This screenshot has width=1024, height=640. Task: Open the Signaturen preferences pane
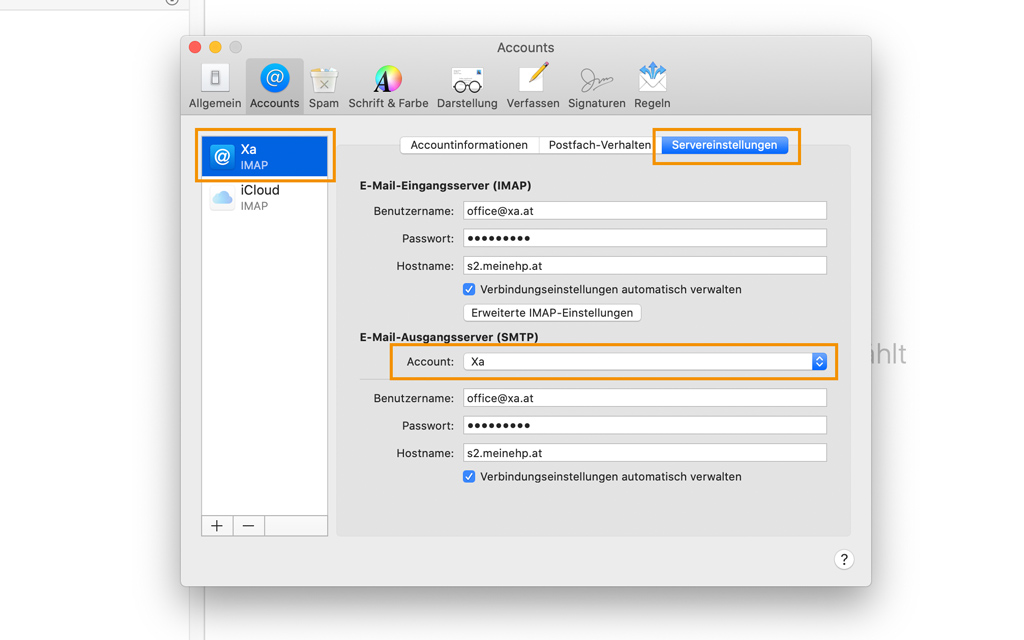(x=596, y=86)
